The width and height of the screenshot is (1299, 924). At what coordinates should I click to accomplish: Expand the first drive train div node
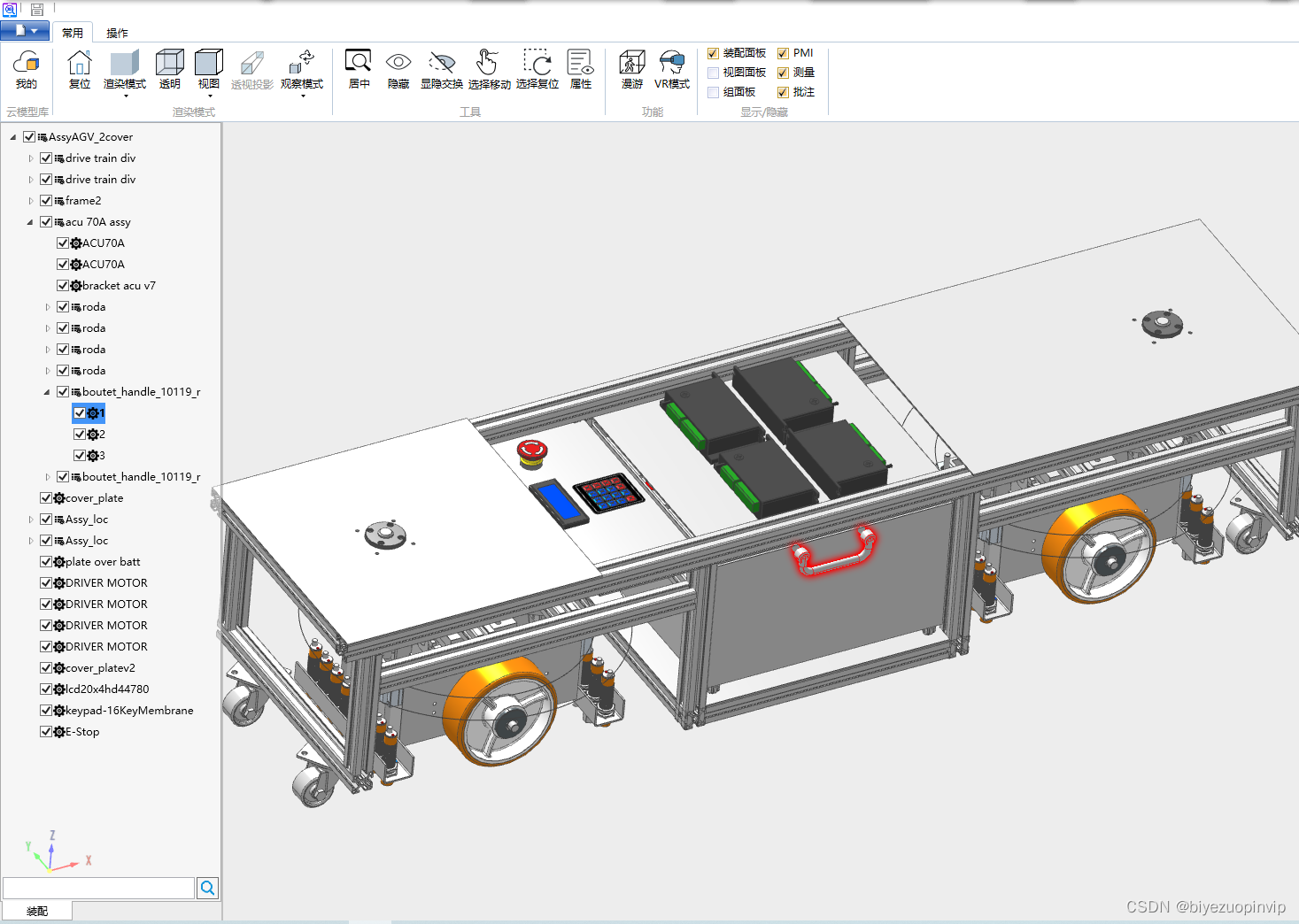[30, 158]
